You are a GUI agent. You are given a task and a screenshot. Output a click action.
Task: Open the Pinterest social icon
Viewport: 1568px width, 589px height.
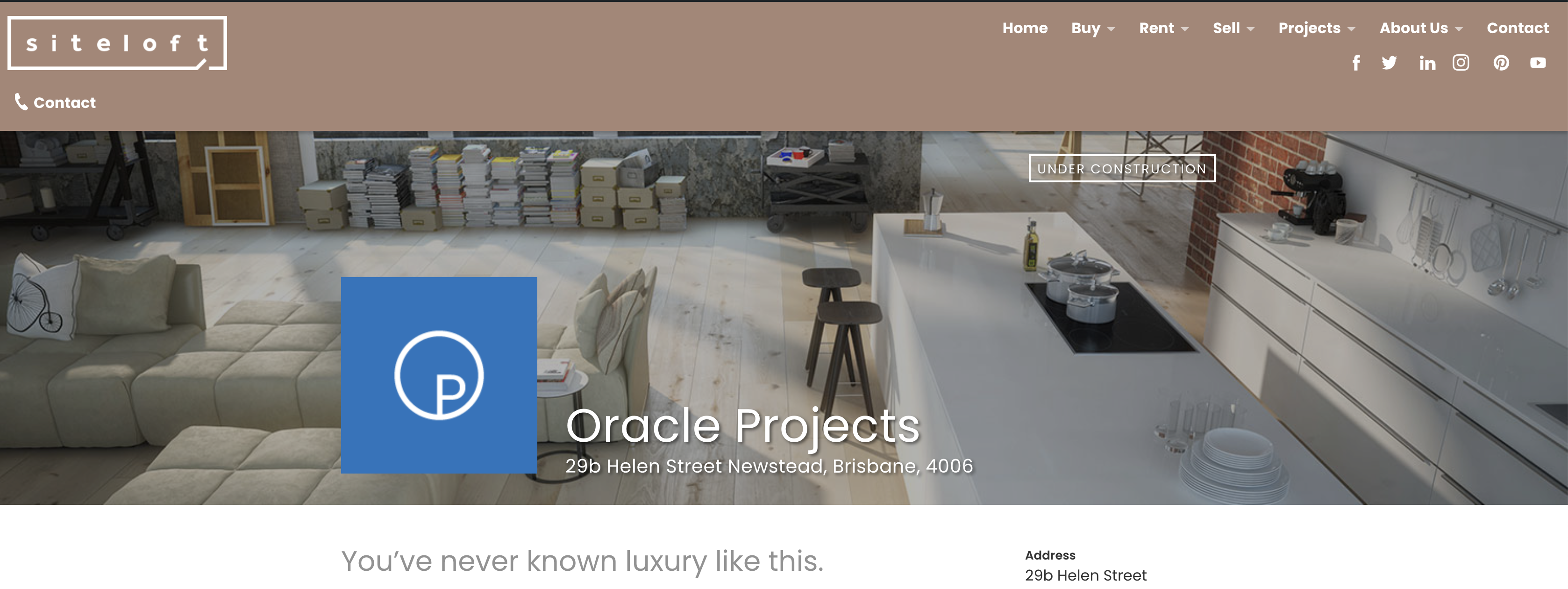(x=1501, y=63)
